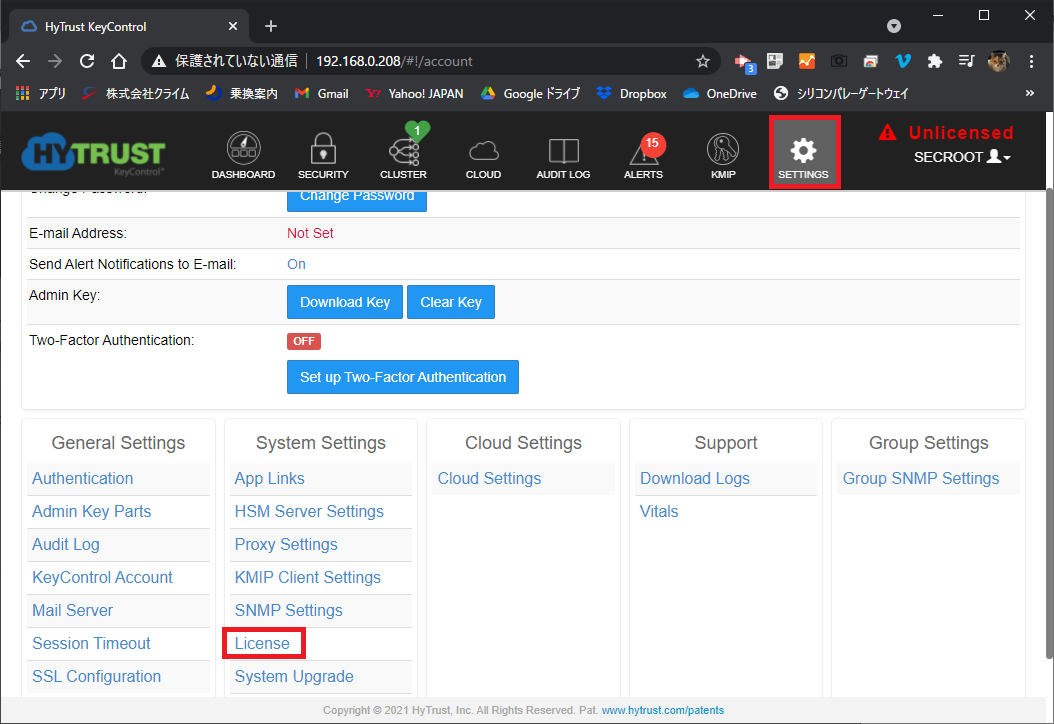
Task: Open the Chrome three-dot menu
Action: [x=1031, y=61]
